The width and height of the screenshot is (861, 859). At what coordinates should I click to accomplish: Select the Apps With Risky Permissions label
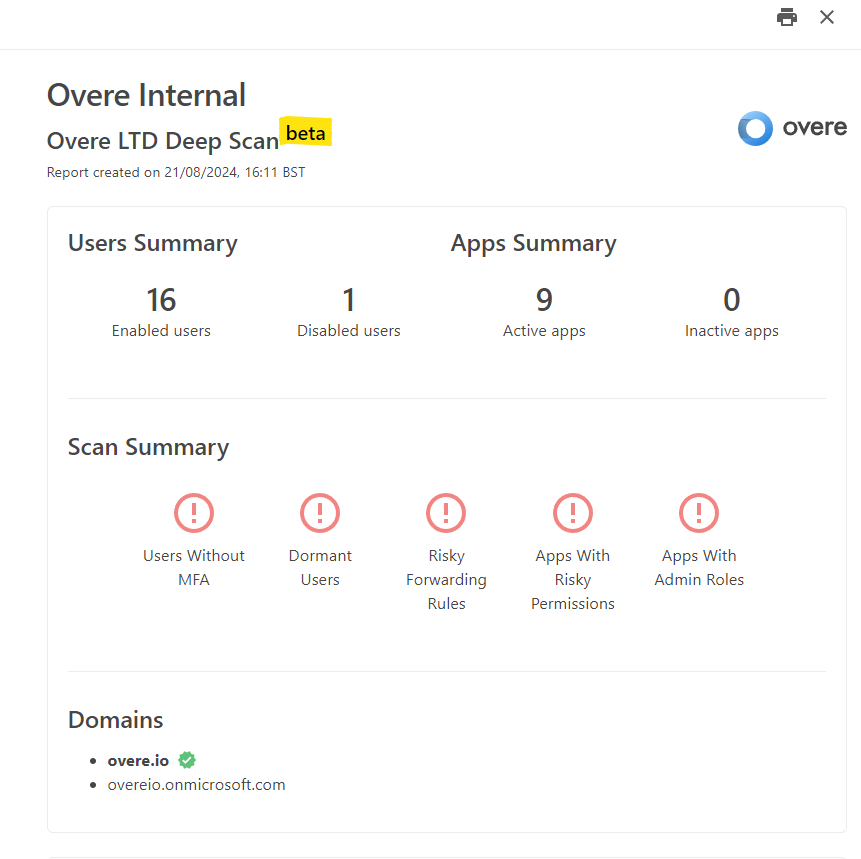coord(573,579)
